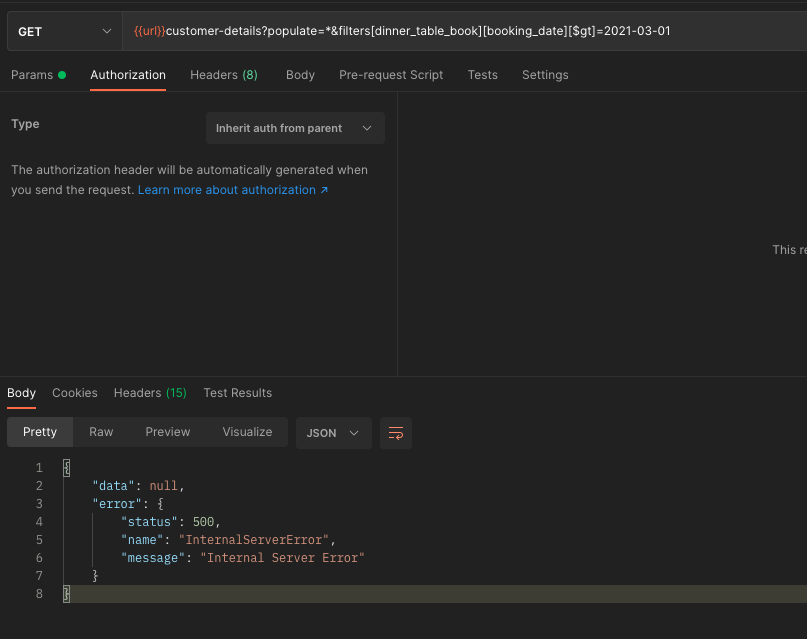Screen dimensions: 807x639
Task: Click the "Internal Server Error" message value
Action: (283, 558)
